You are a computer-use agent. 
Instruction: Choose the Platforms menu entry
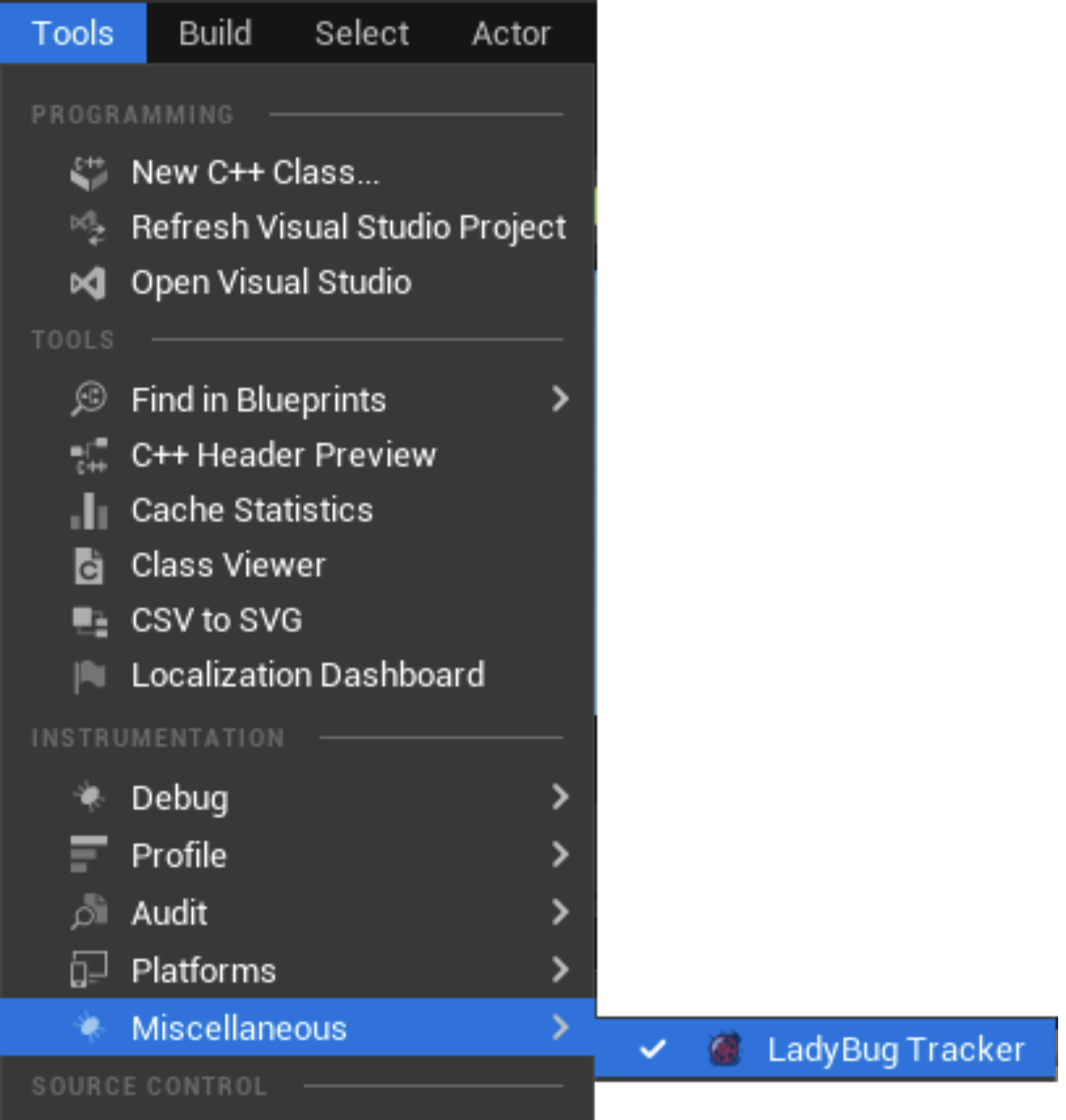click(x=298, y=970)
